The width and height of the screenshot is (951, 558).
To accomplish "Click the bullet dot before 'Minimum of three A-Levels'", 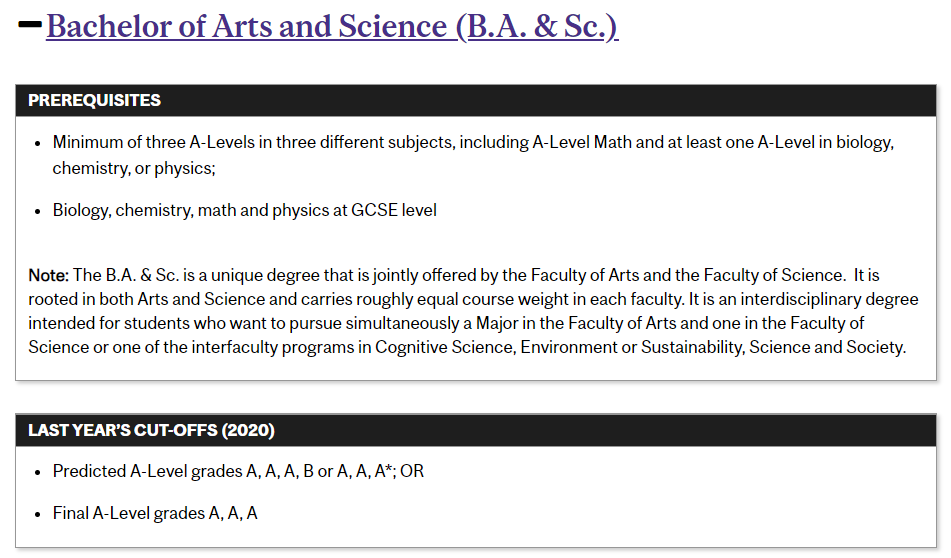I will coord(38,144).
